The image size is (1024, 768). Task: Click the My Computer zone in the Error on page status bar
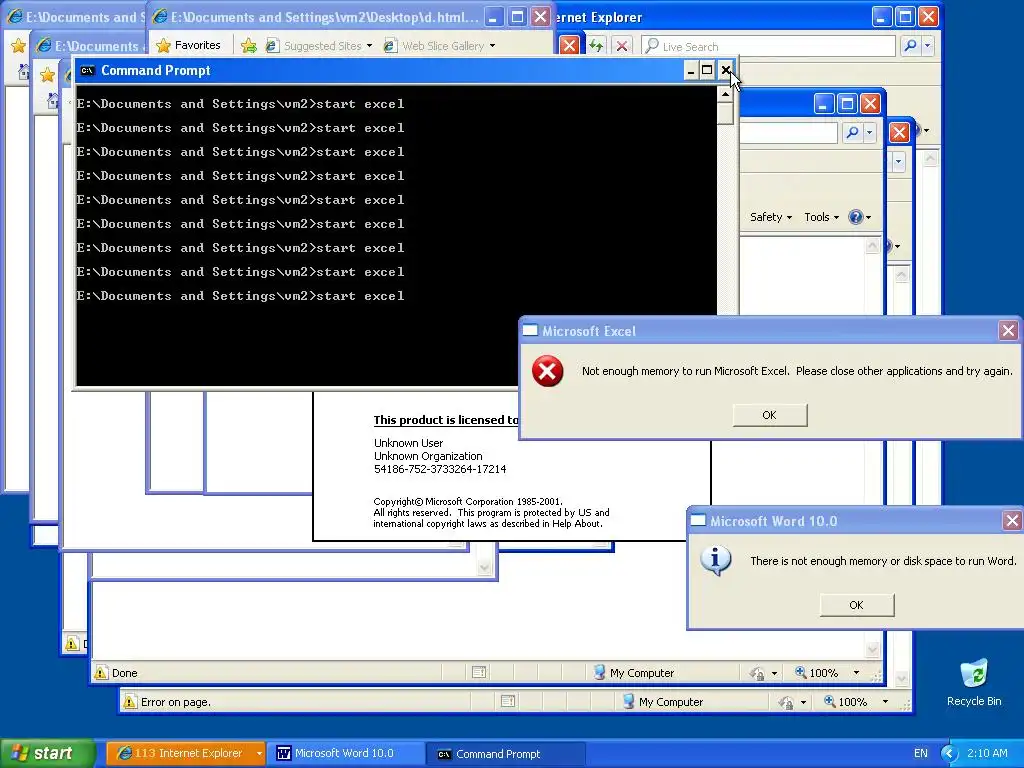(663, 702)
